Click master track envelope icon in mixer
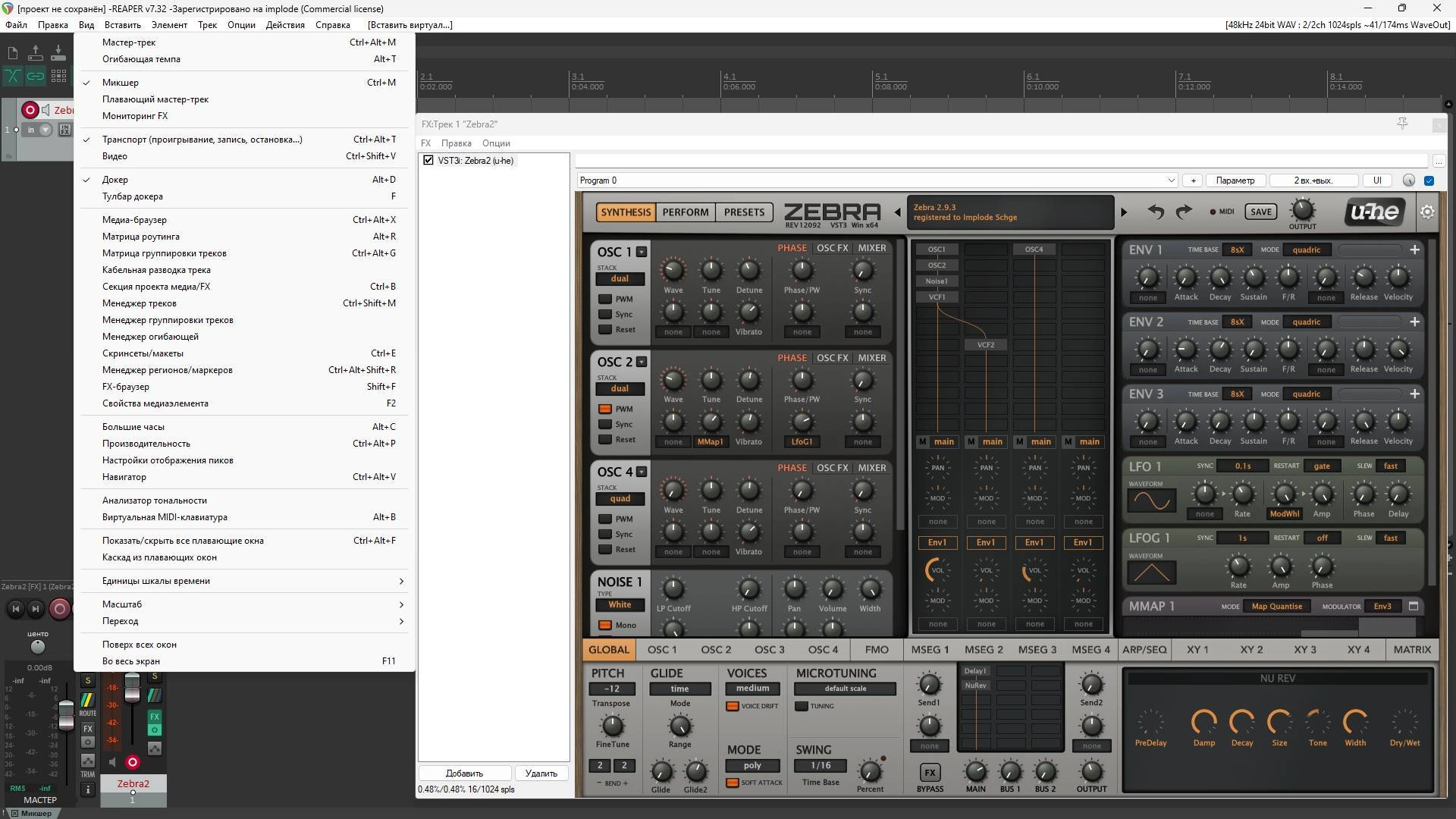 click(x=88, y=761)
